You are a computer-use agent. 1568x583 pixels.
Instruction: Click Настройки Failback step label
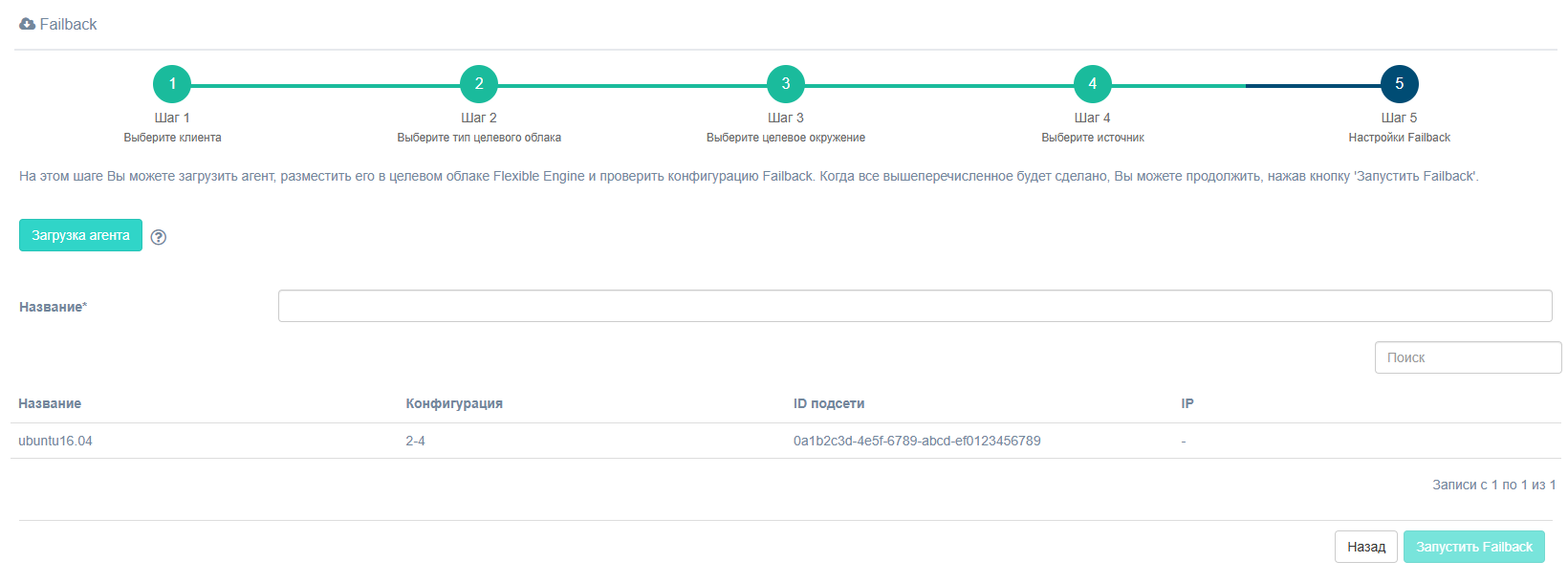(x=1400, y=138)
